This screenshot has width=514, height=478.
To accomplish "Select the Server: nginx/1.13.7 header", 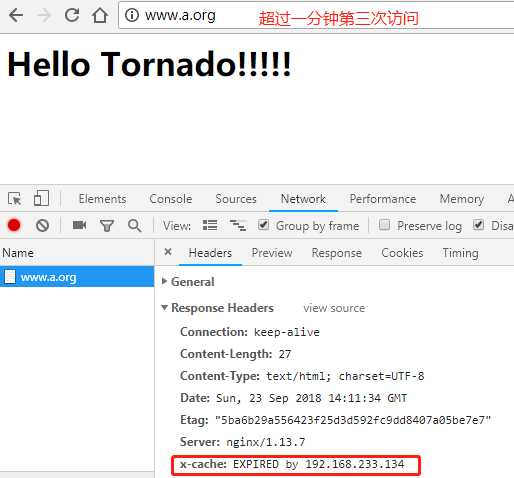I will [242, 442].
